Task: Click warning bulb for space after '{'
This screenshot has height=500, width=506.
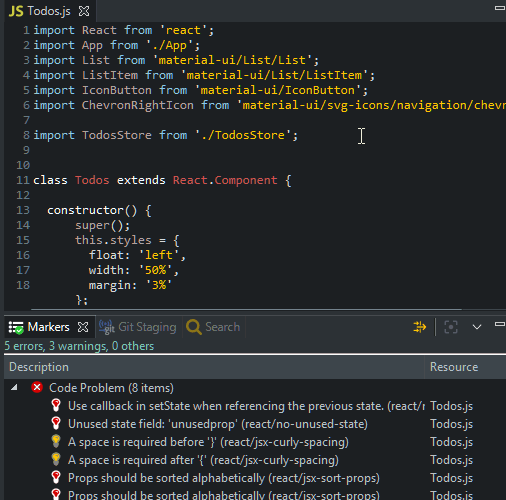Action: coord(56,459)
